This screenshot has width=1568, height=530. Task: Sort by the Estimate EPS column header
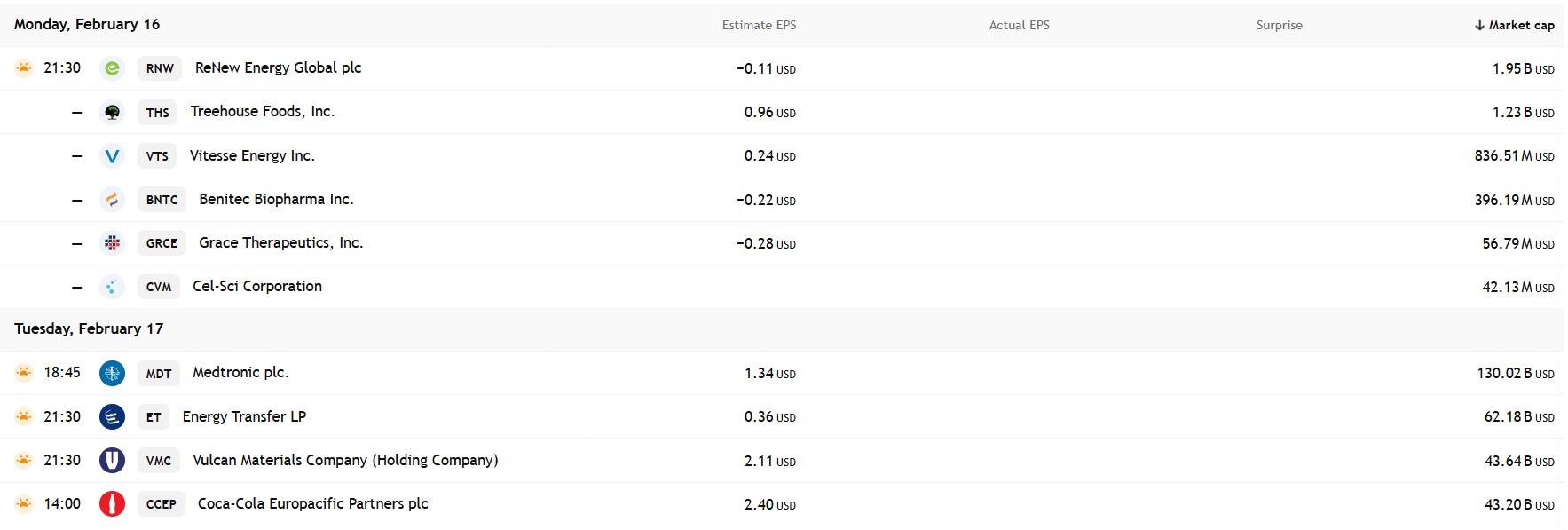(x=759, y=25)
